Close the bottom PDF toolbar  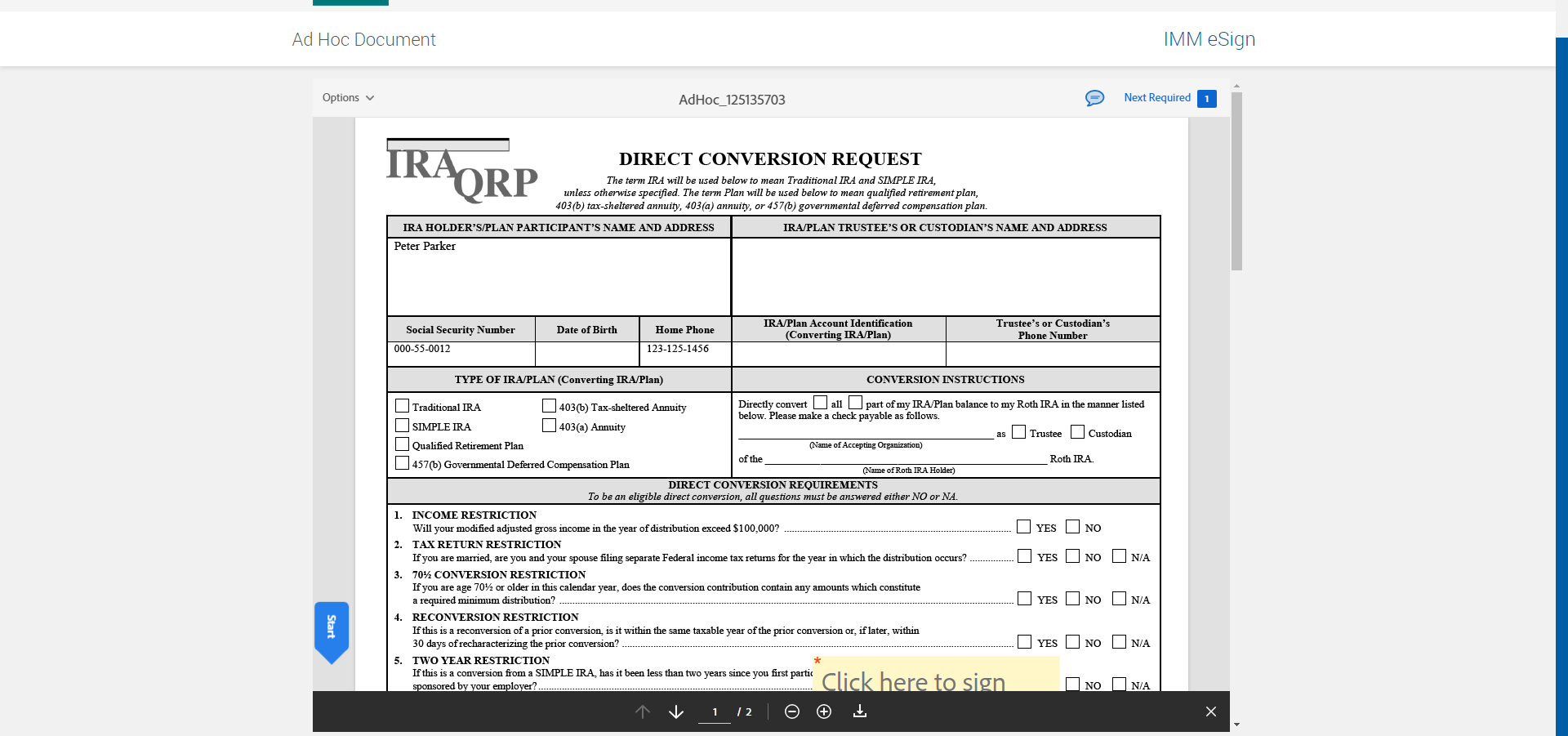(x=1211, y=711)
